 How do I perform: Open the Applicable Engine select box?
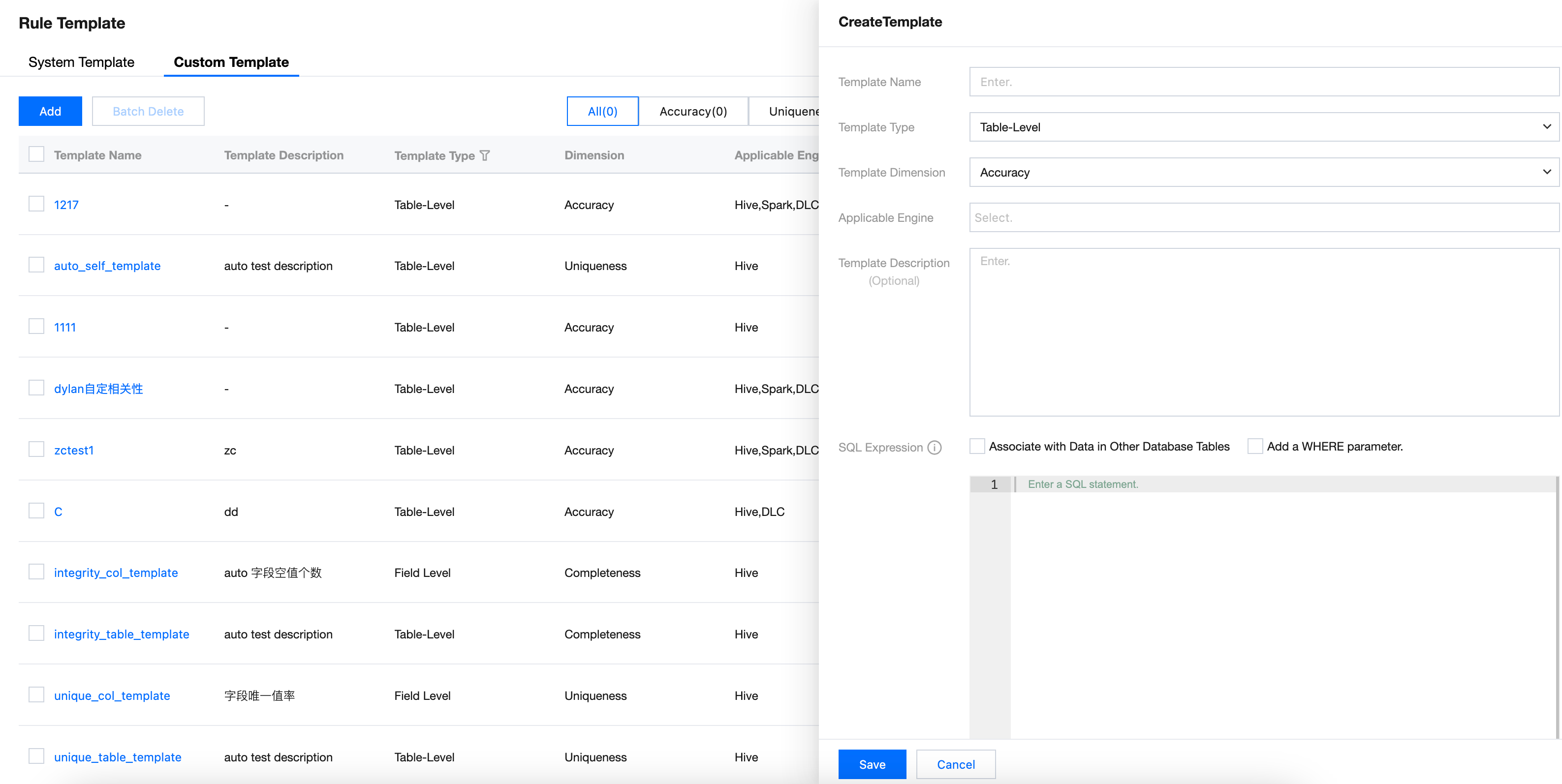click(1264, 217)
